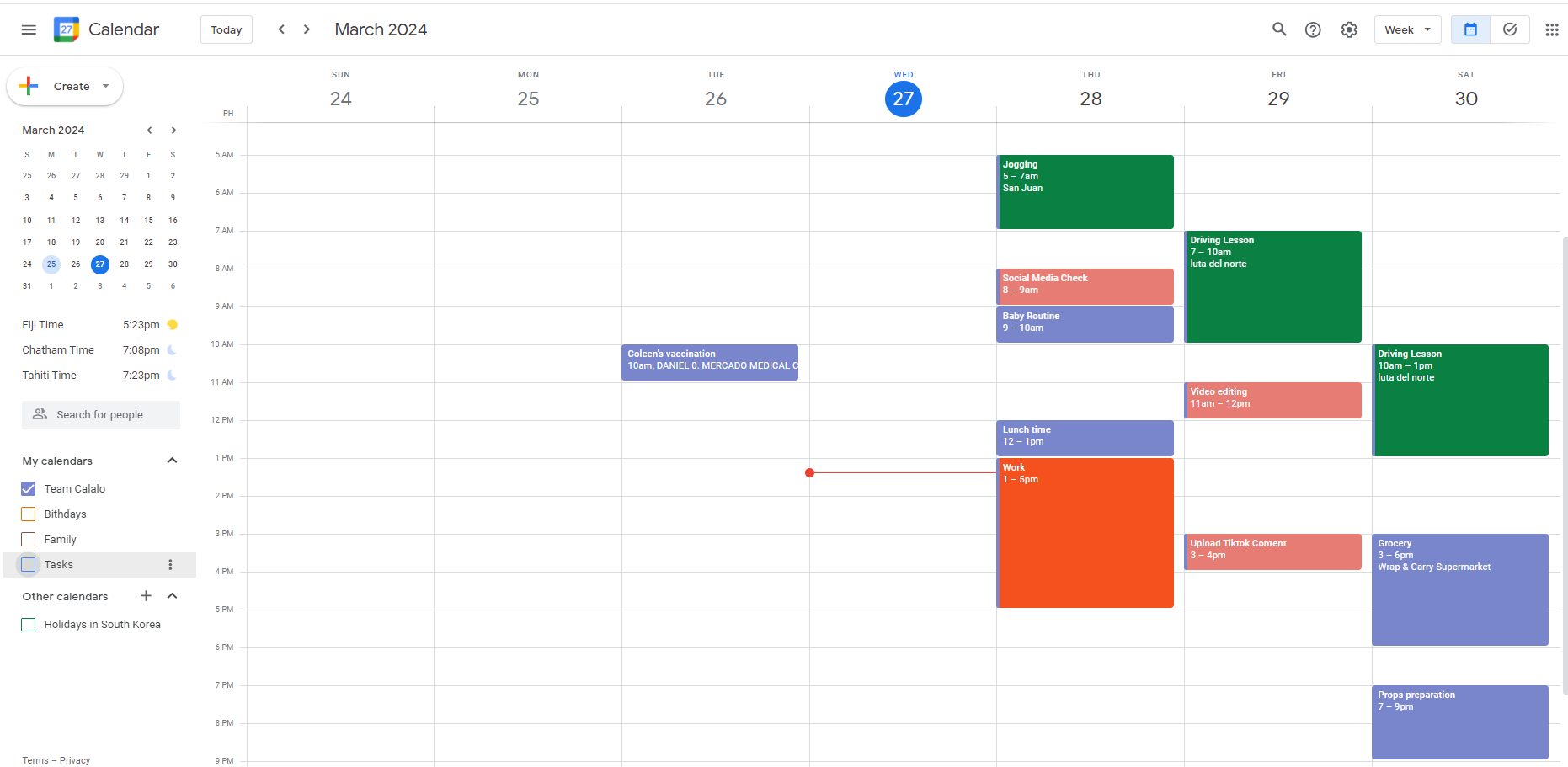Select March 31 in mini calendar
The height and width of the screenshot is (767, 1568).
pyautogui.click(x=27, y=286)
